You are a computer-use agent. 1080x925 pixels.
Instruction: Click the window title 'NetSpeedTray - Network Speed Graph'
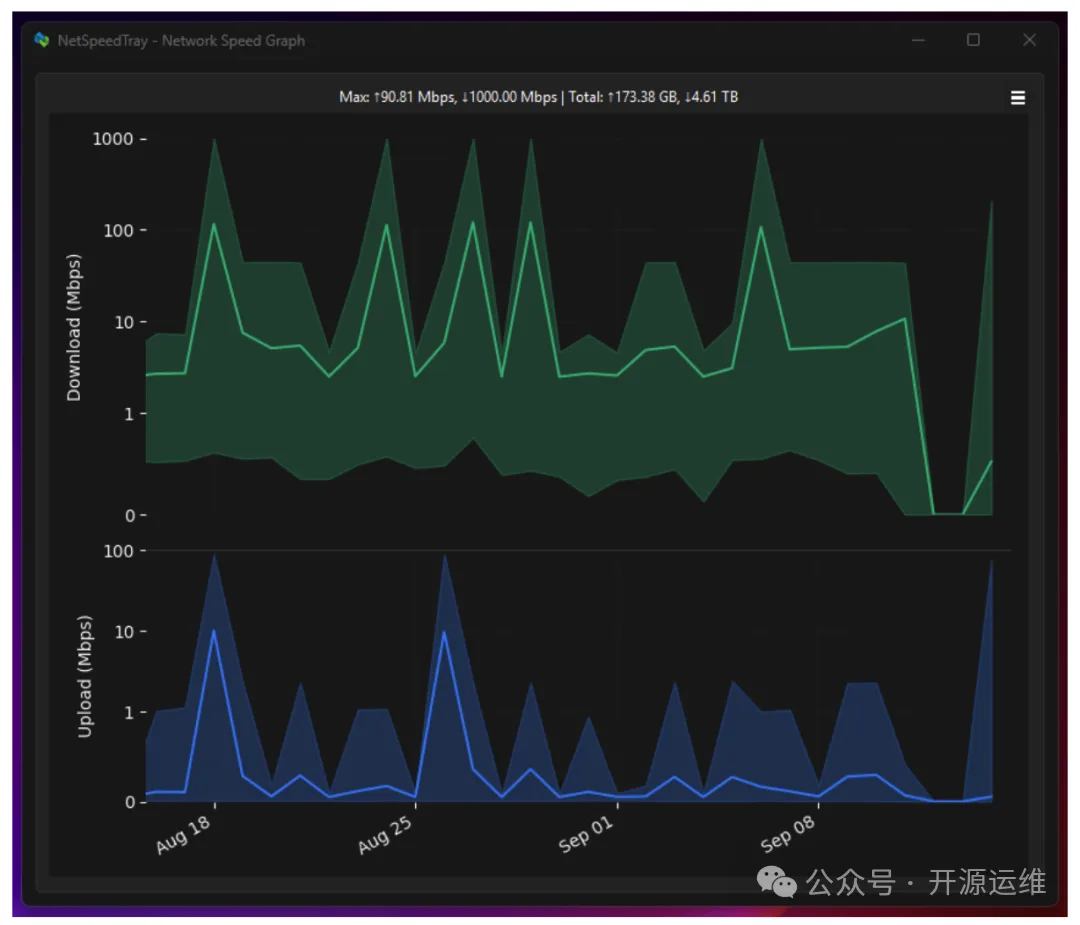click(x=181, y=41)
